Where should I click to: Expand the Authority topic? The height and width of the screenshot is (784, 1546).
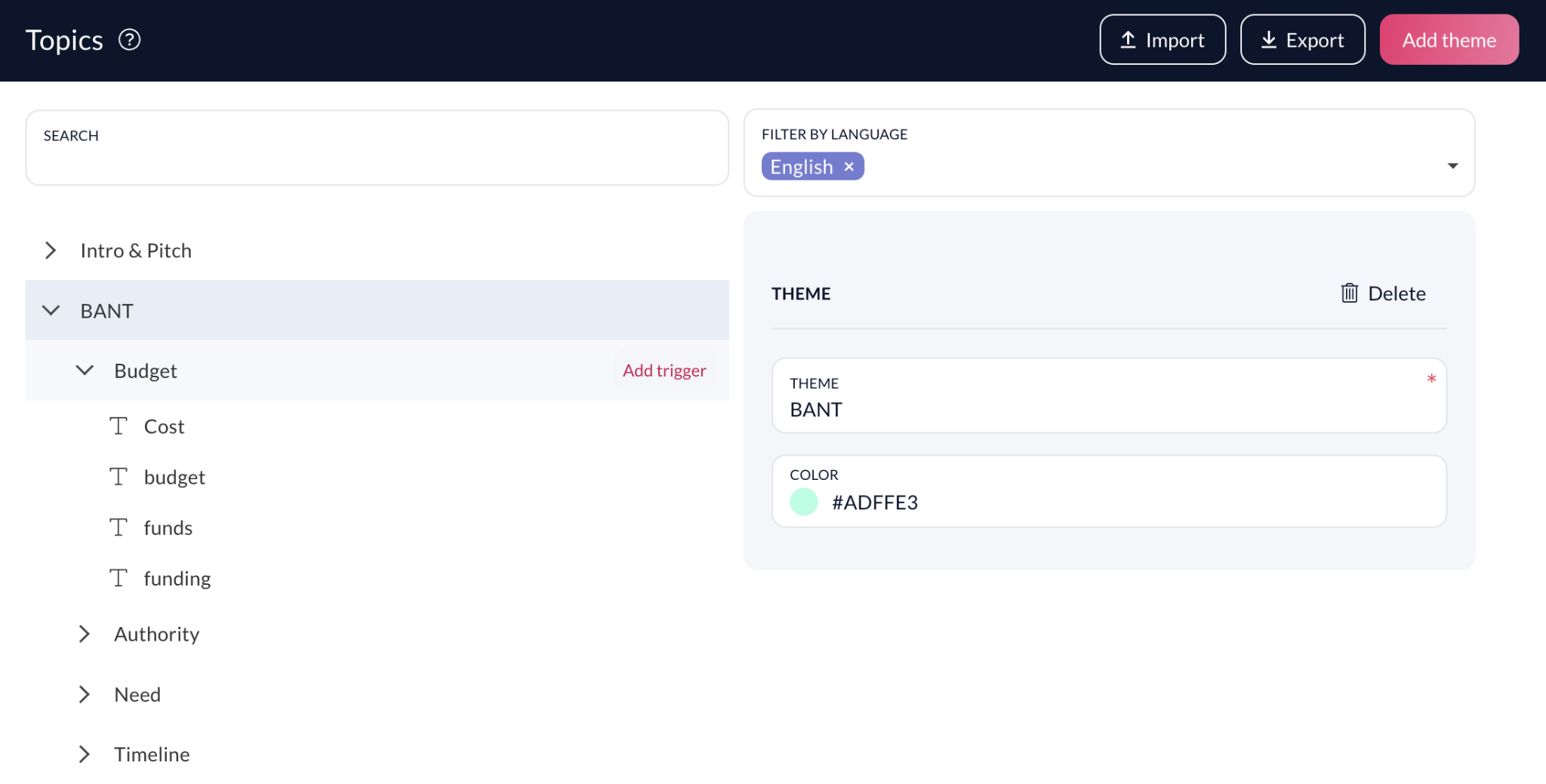85,634
